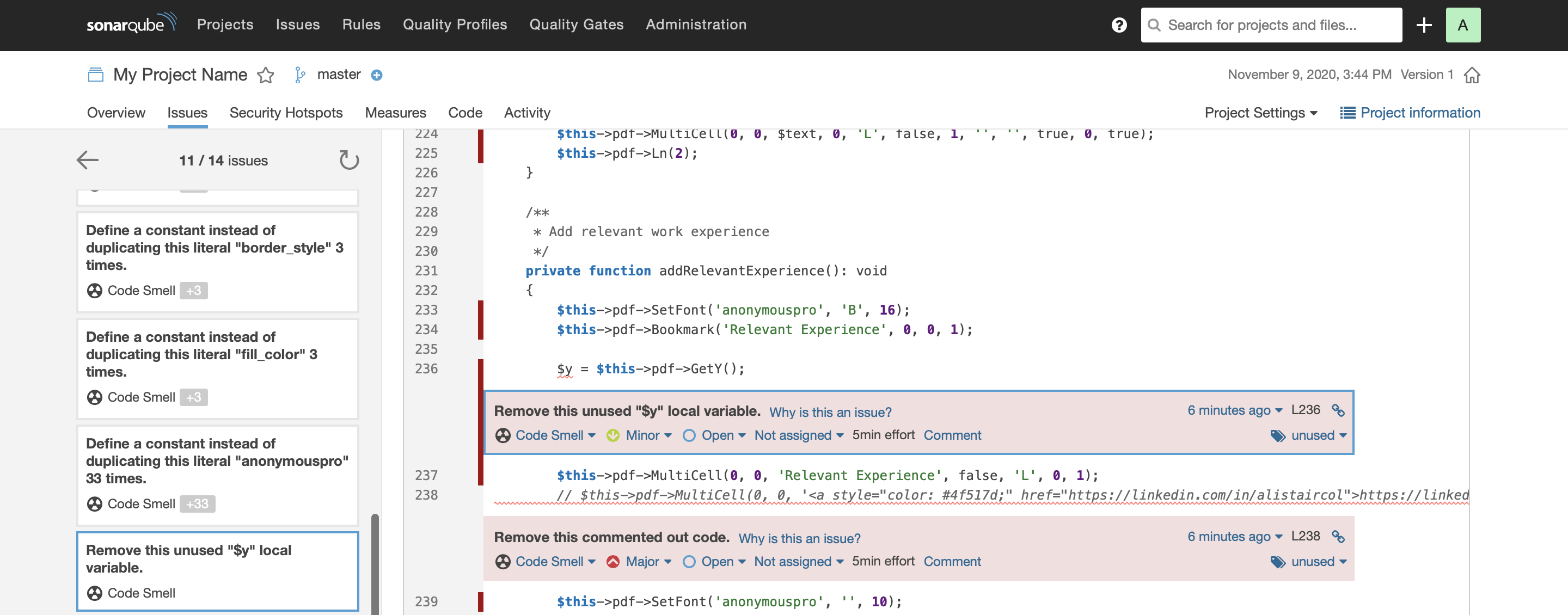Click the help question mark icon
This screenshot has height=615, width=1568.
(1119, 24)
